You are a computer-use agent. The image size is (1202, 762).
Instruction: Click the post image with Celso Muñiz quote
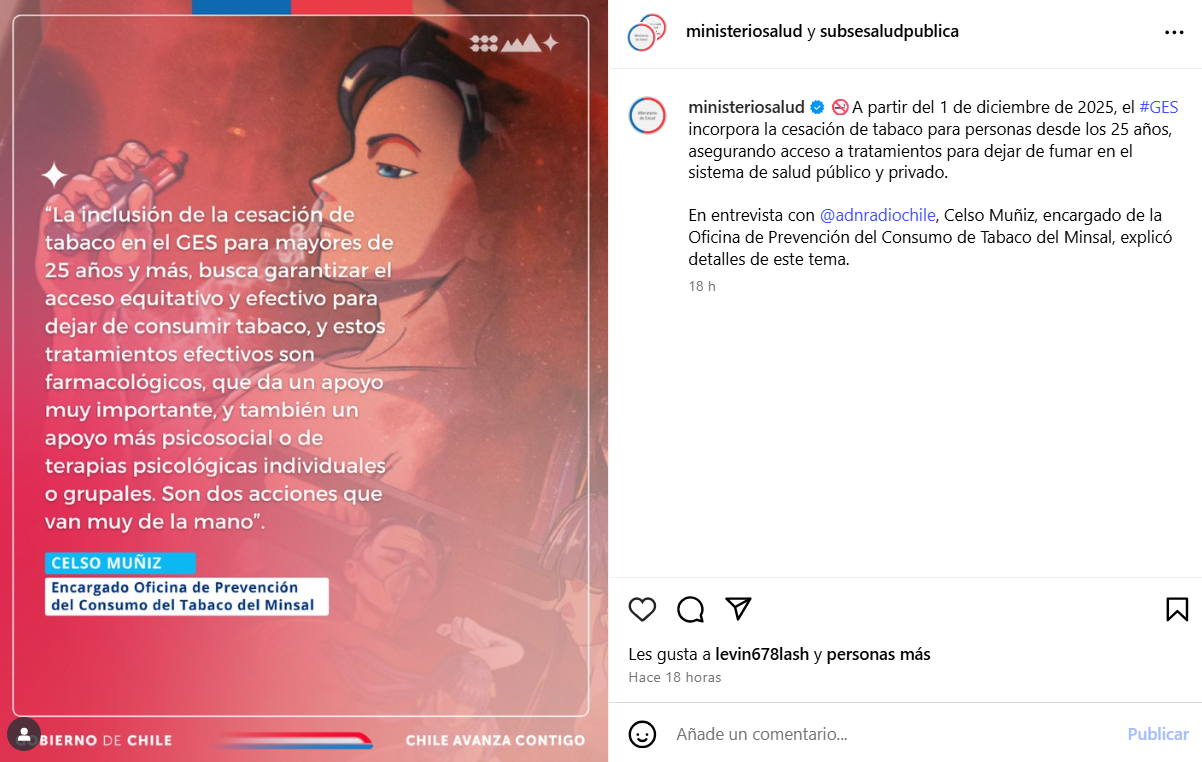[x=304, y=381]
